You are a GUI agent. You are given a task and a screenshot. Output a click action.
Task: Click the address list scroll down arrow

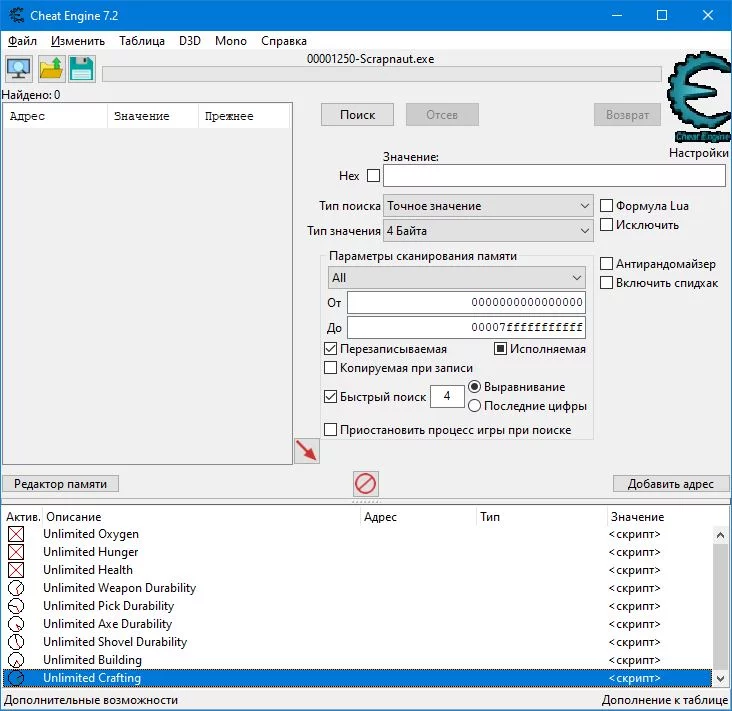720,678
